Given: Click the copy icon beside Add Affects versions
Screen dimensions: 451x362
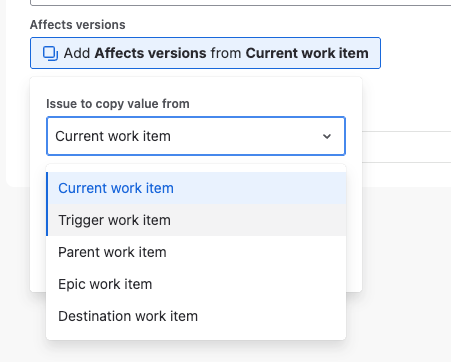Looking at the screenshot, I should [x=50, y=53].
